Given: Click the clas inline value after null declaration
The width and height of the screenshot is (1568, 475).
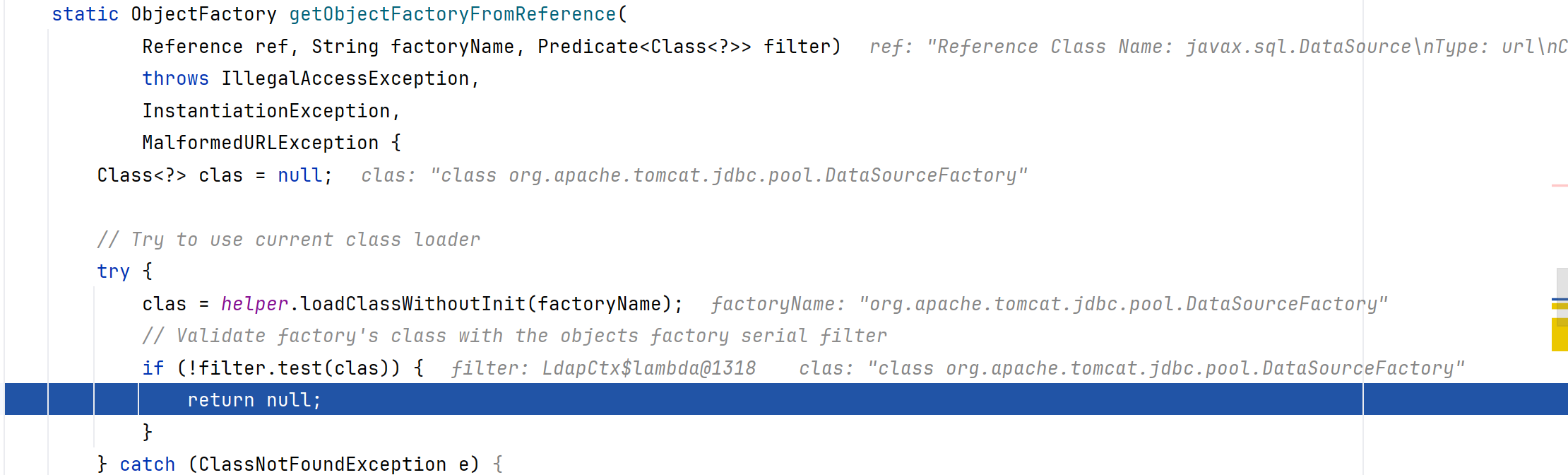Looking at the screenshot, I should tap(694, 175).
